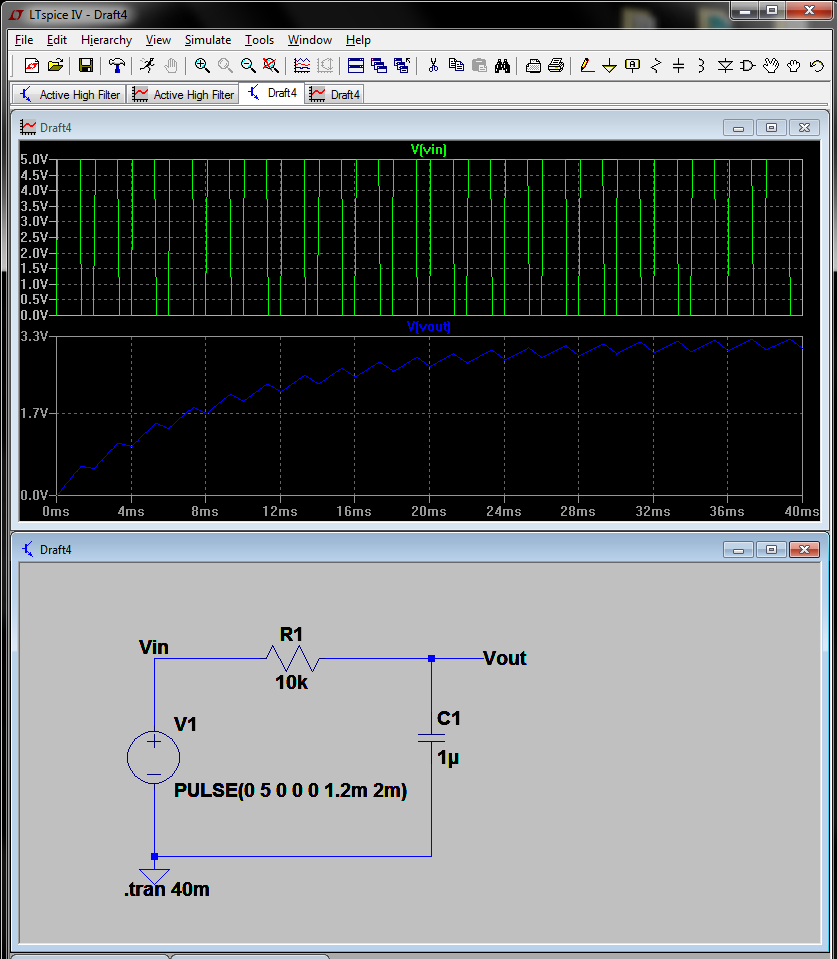Image resolution: width=837 pixels, height=959 pixels.
Task: Select the Capacitor component tool
Action: point(679,65)
